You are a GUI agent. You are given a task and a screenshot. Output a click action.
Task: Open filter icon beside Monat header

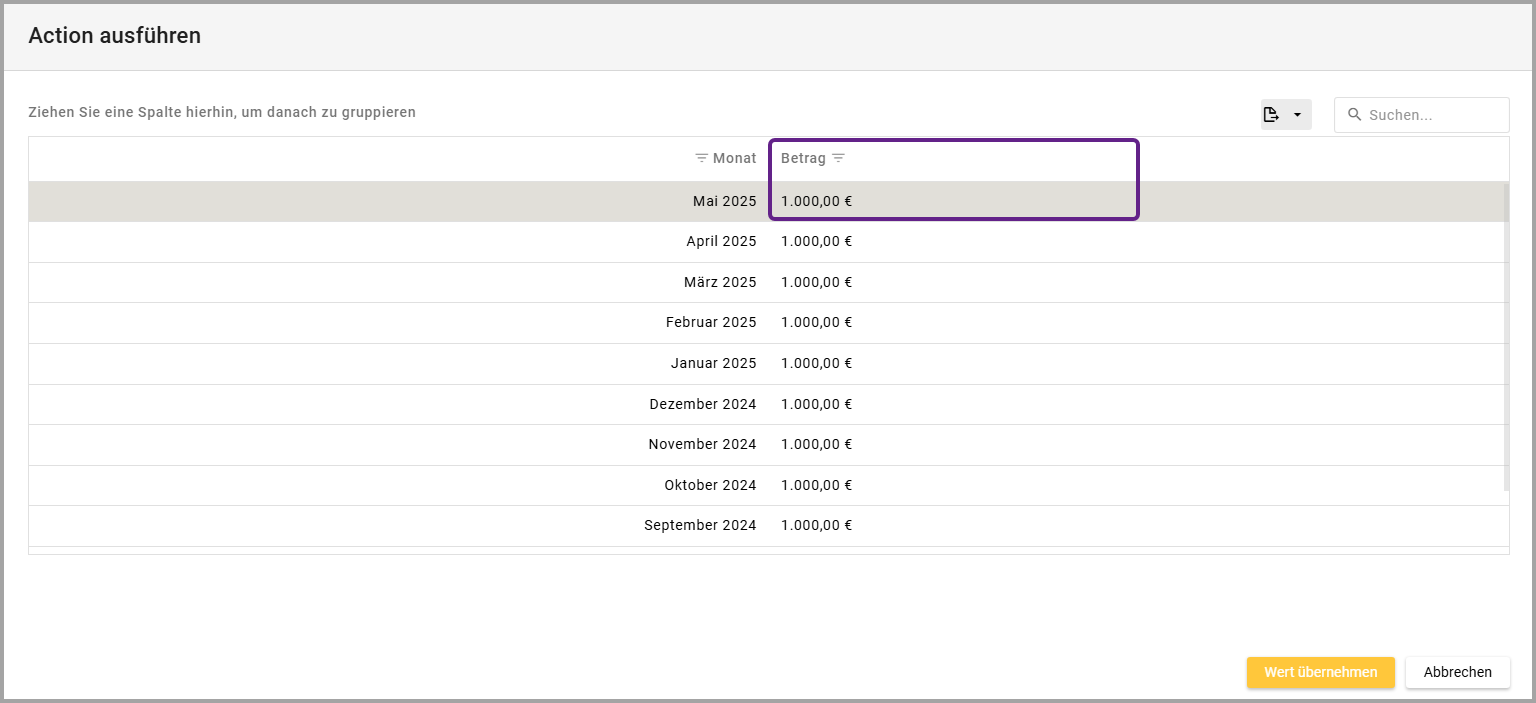[702, 159]
